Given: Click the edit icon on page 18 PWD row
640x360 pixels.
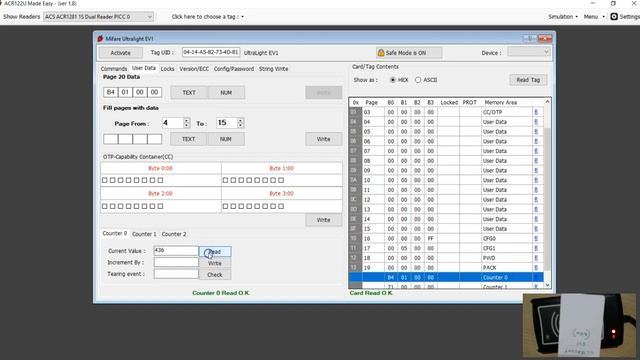Looking at the screenshot, I should coord(536,258).
